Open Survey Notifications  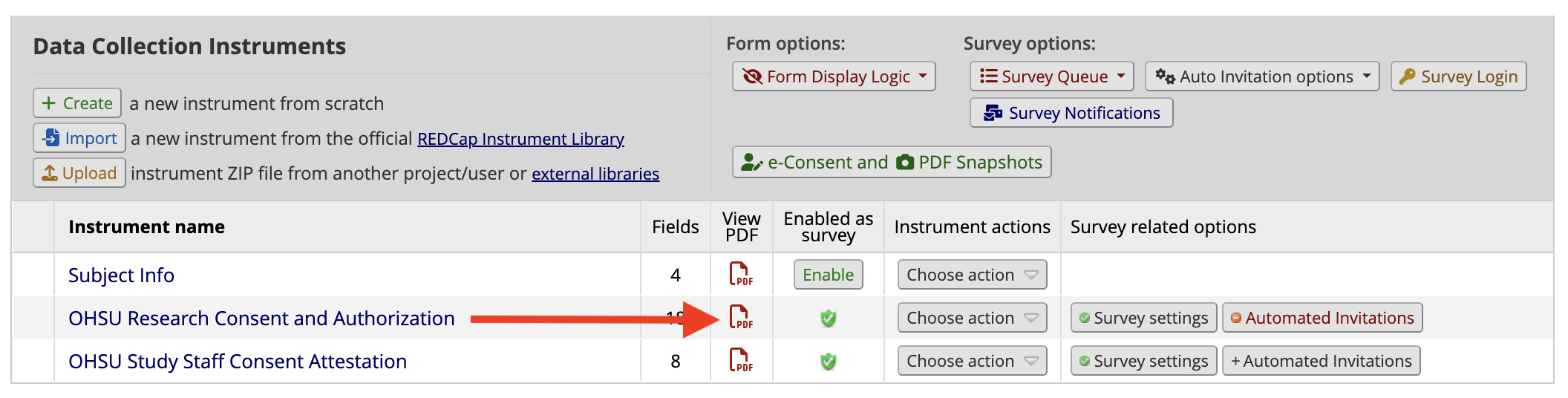click(x=1071, y=113)
